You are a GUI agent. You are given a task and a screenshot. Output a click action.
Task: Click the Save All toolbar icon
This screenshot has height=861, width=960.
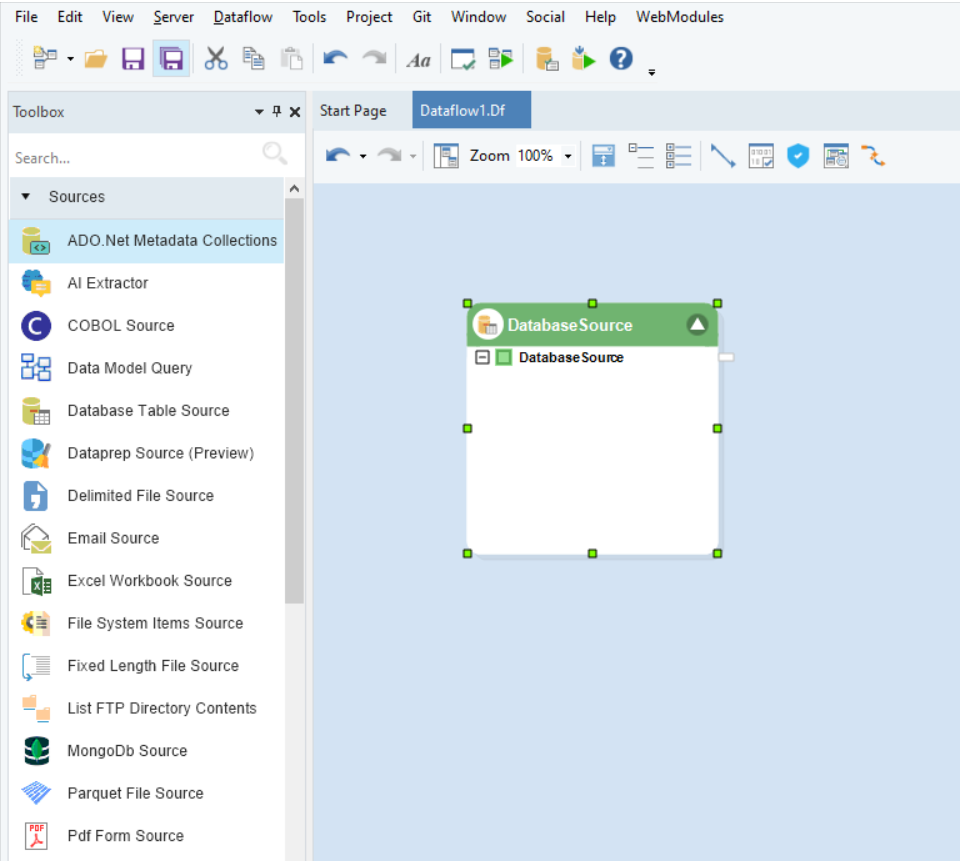coord(172,59)
